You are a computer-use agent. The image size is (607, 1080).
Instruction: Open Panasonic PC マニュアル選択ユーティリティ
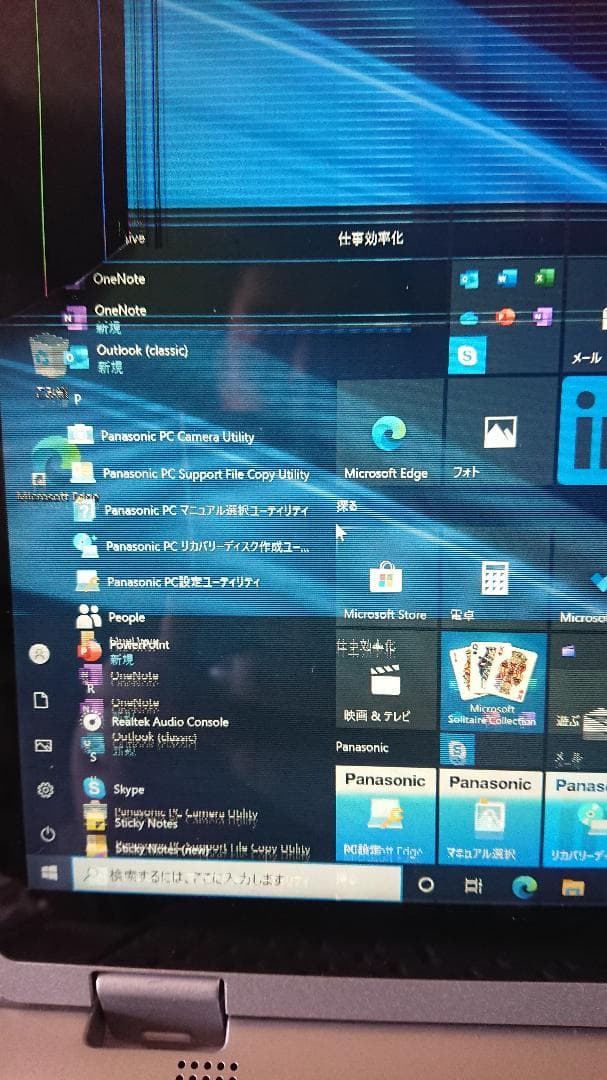click(192, 510)
